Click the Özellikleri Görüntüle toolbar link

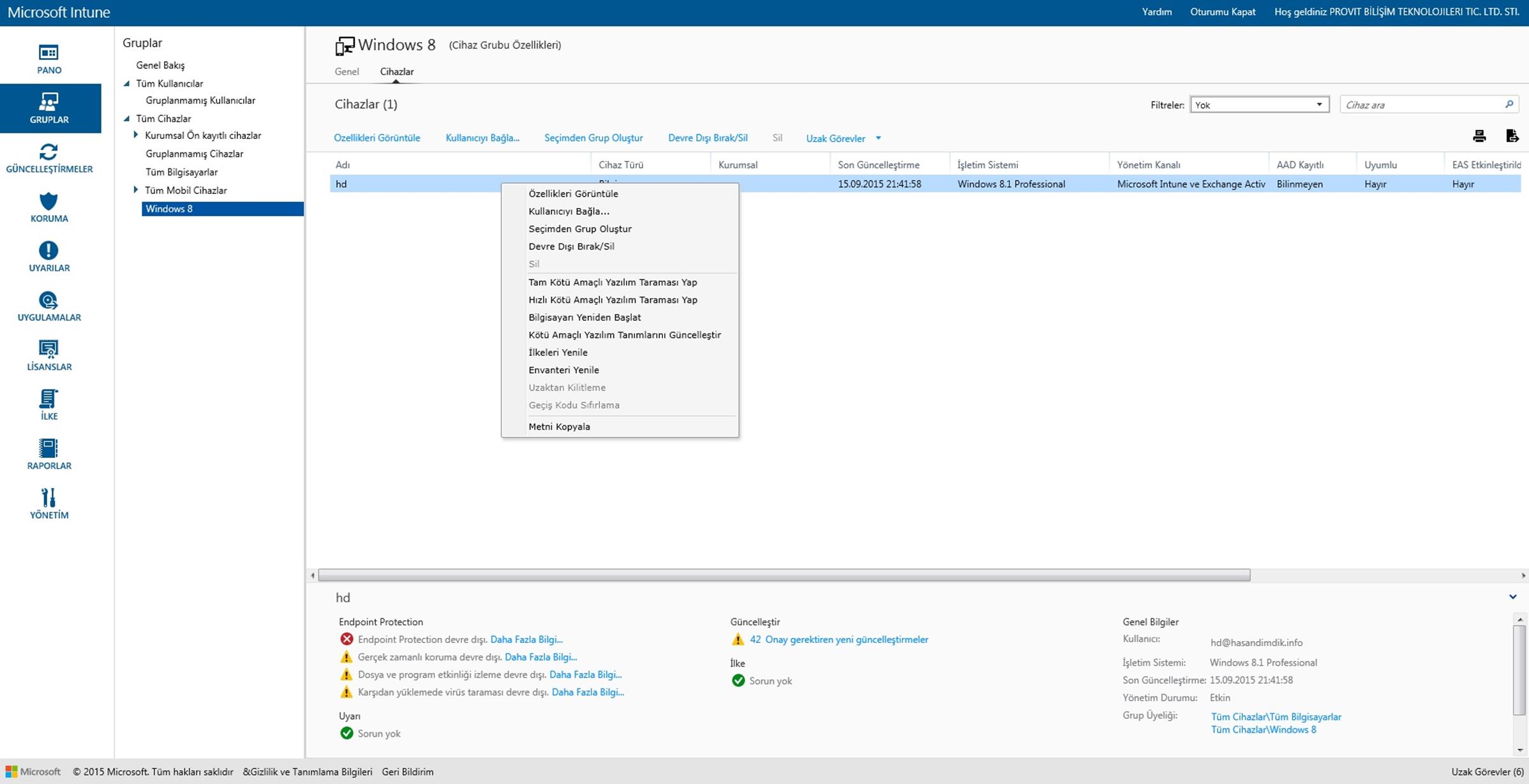pos(377,138)
